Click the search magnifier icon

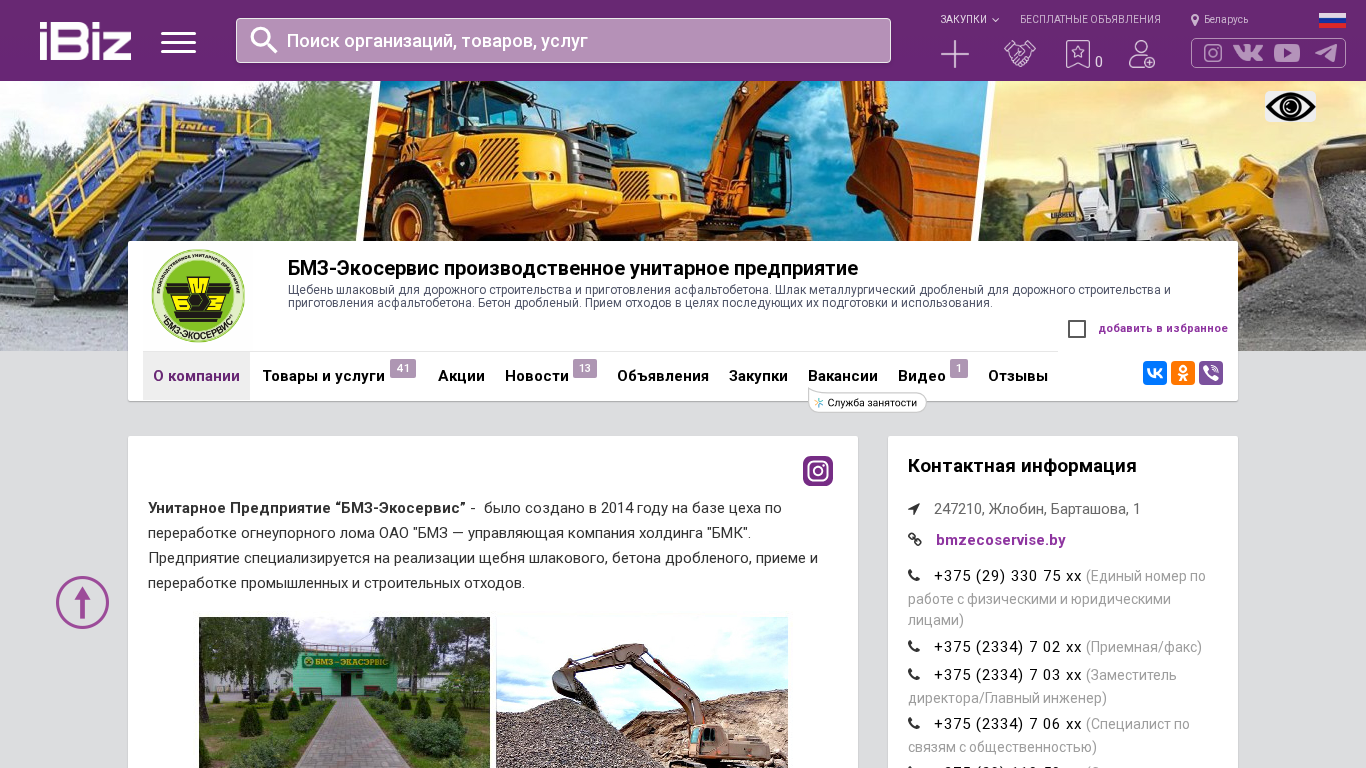264,40
